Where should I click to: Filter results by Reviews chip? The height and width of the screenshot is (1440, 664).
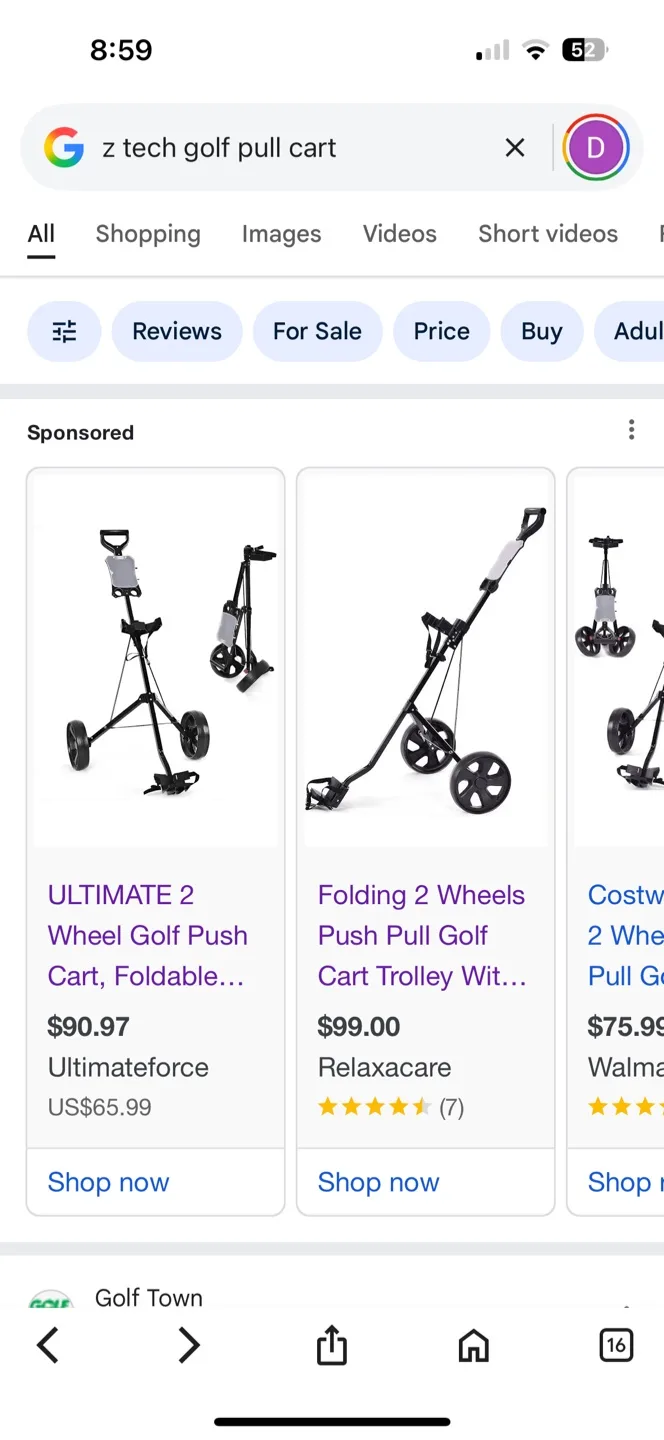click(177, 331)
